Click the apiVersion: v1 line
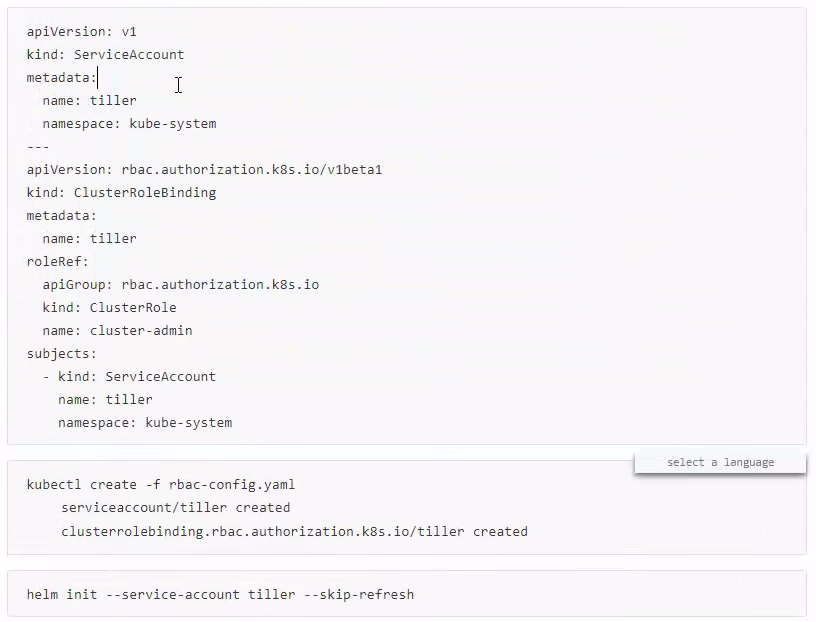This screenshot has width=816, height=622. (78, 31)
